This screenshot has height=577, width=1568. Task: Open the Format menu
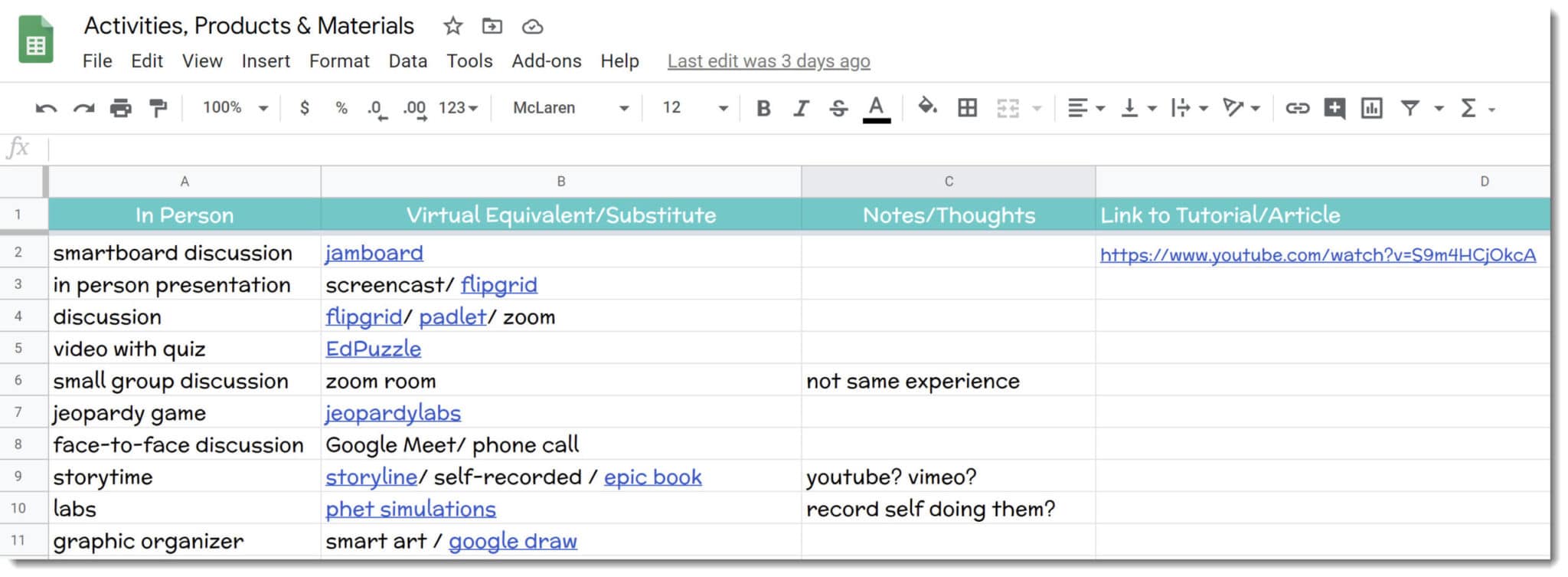point(339,61)
